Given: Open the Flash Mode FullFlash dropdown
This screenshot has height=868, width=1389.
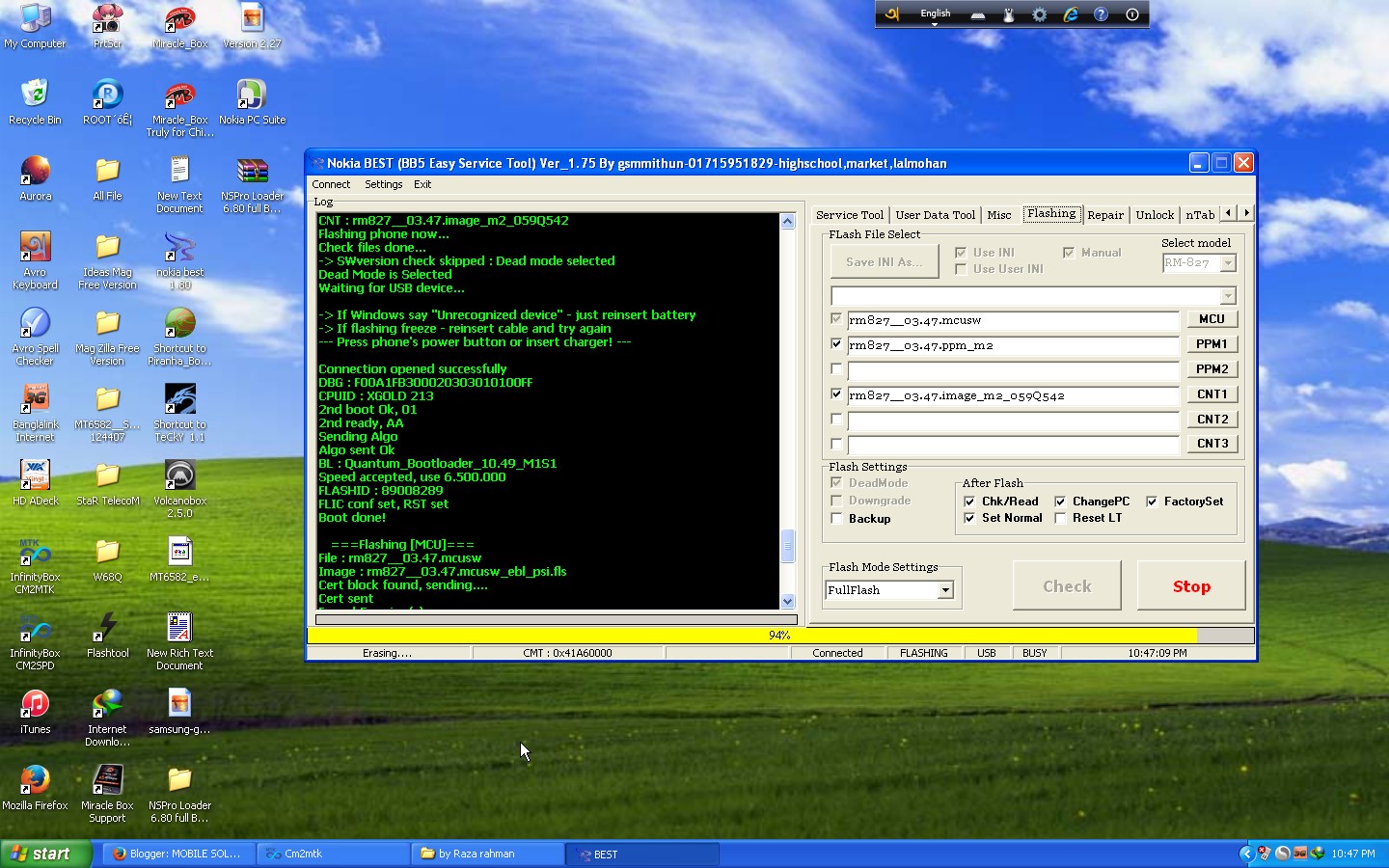Looking at the screenshot, I should (x=945, y=590).
